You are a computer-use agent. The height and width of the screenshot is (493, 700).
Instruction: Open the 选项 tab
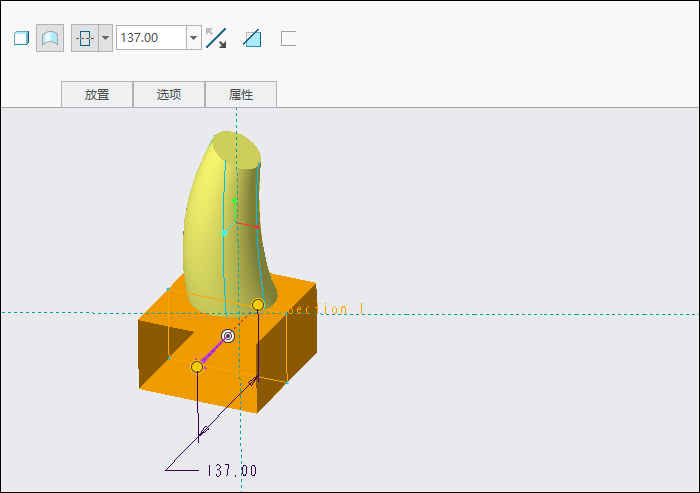tap(169, 94)
